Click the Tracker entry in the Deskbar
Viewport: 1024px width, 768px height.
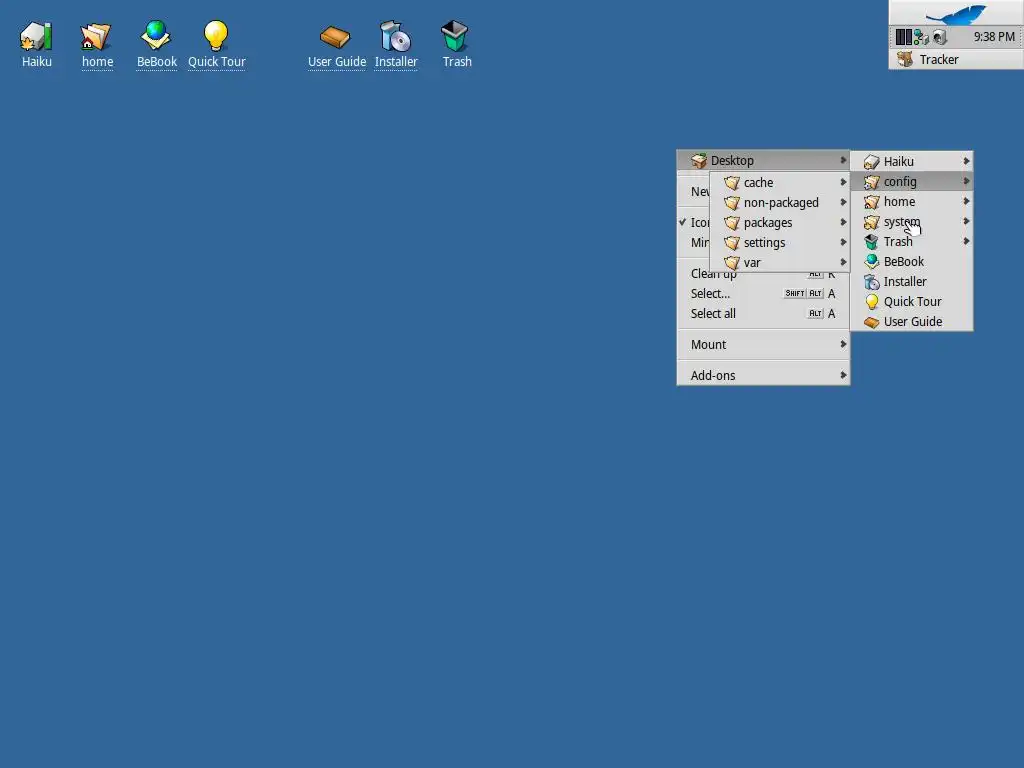pos(956,59)
